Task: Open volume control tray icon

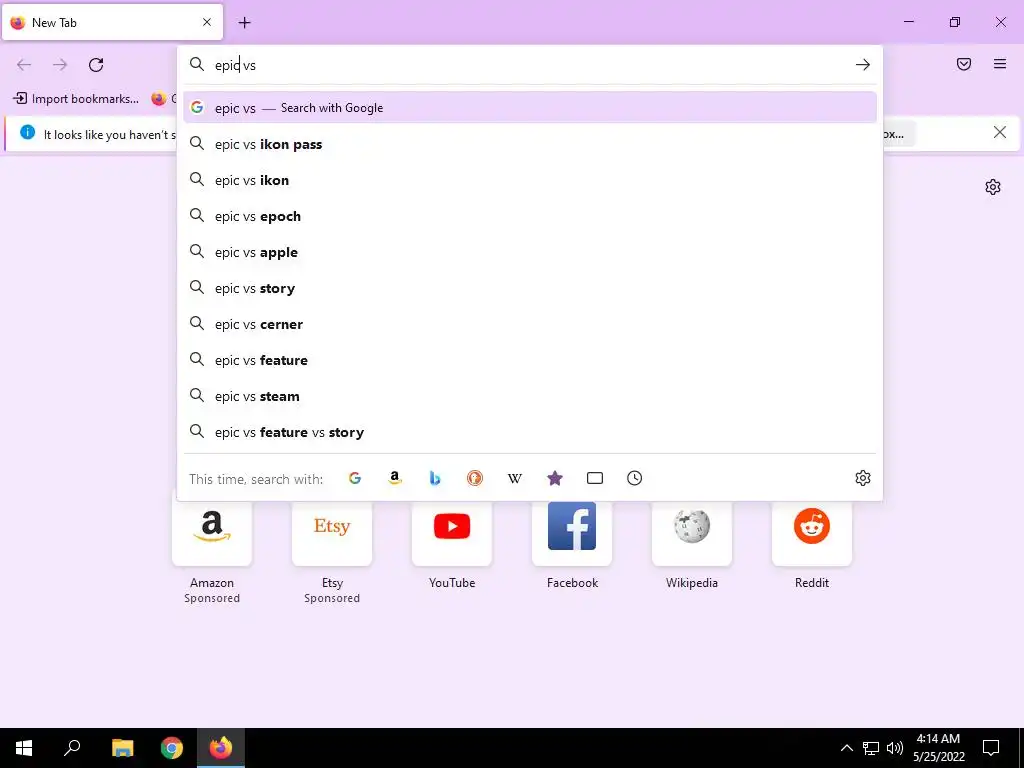Action: (x=895, y=748)
